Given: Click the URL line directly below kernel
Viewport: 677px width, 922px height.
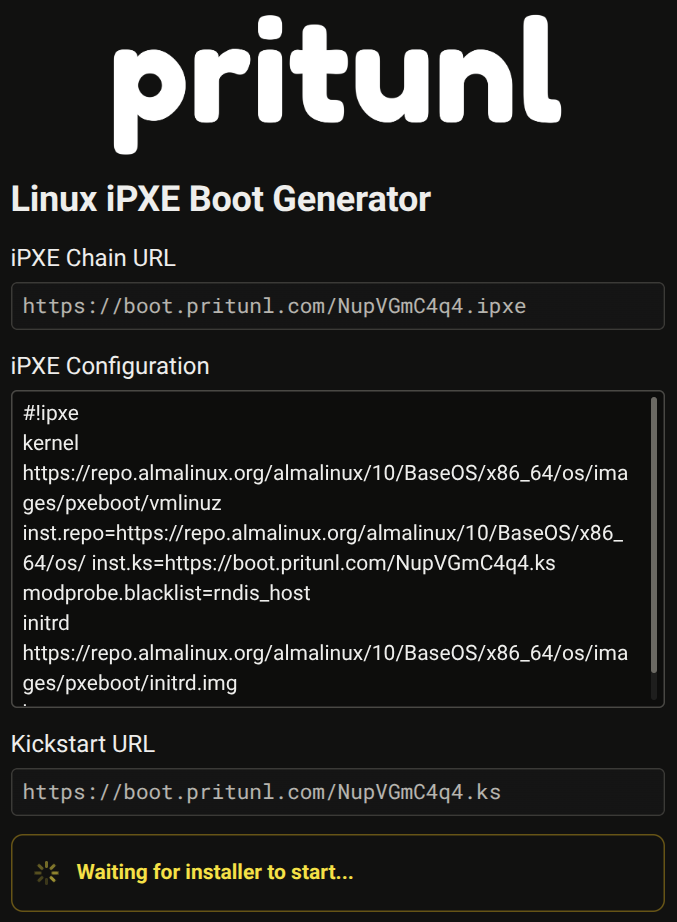Looking at the screenshot, I should point(325,473).
